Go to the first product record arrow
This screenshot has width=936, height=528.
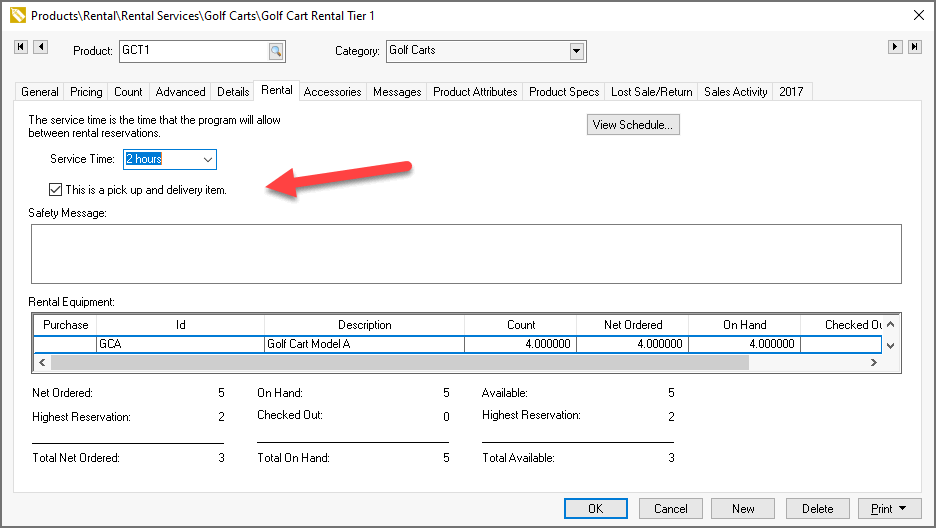pos(21,47)
